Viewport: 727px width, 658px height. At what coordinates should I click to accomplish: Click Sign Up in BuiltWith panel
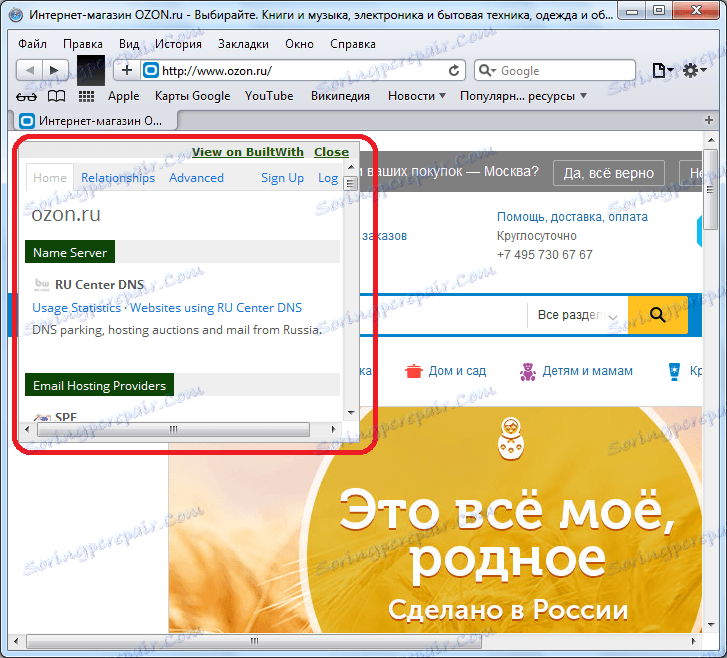[x=282, y=178]
